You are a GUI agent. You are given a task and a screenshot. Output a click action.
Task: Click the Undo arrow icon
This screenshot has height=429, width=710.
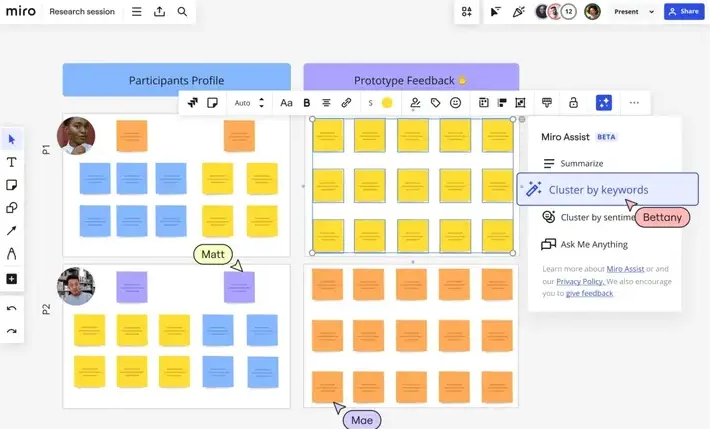tap(12, 309)
